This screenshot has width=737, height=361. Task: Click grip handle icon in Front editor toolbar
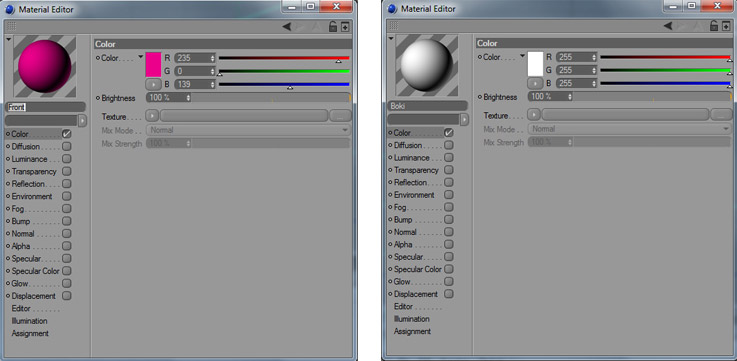(x=11, y=27)
